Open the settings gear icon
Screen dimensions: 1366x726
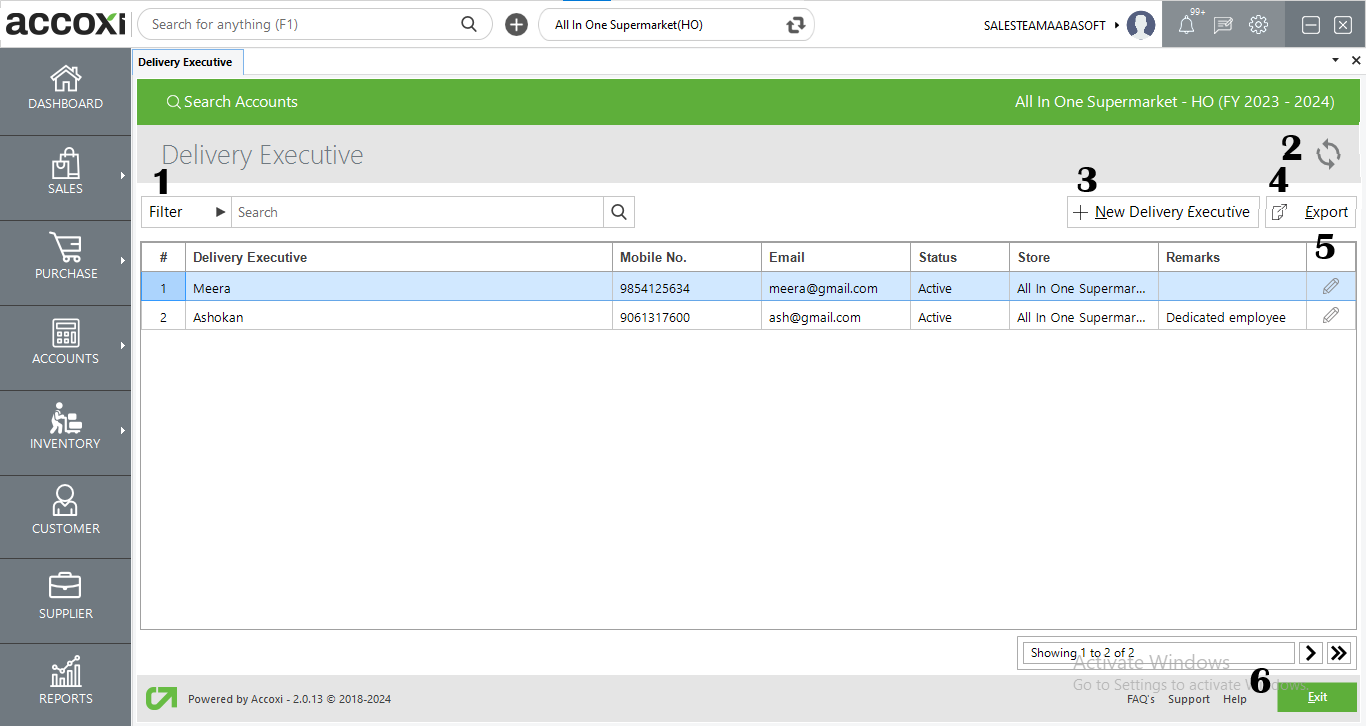tap(1258, 25)
